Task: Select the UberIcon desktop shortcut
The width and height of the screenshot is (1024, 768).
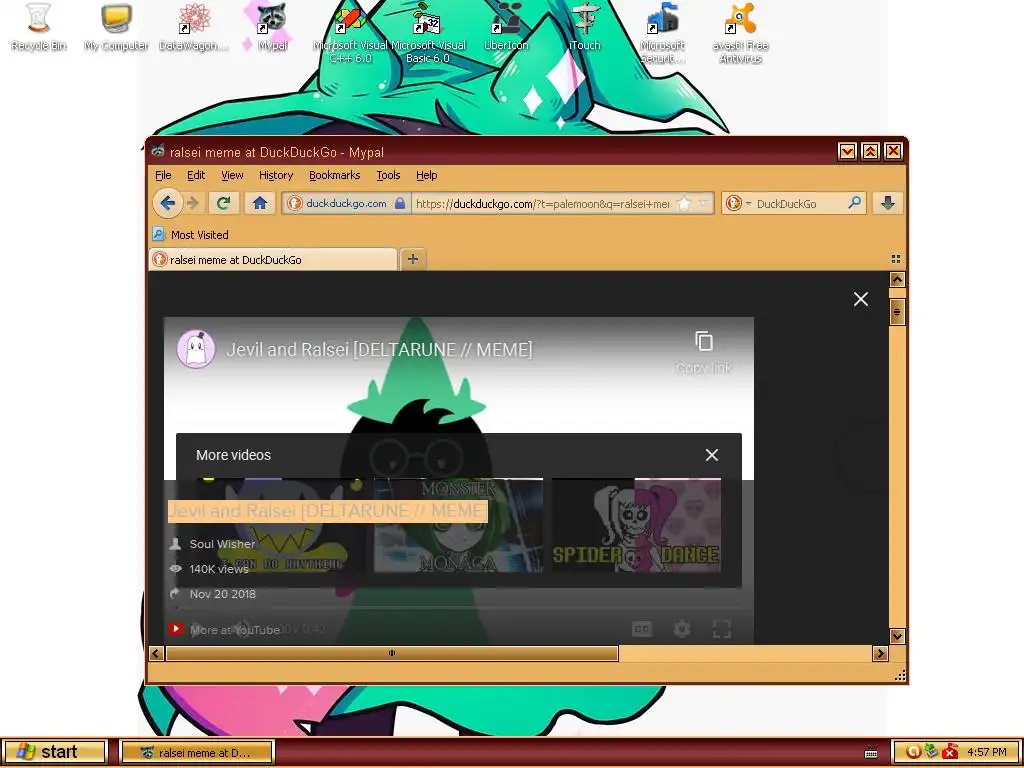Action: pos(506,27)
